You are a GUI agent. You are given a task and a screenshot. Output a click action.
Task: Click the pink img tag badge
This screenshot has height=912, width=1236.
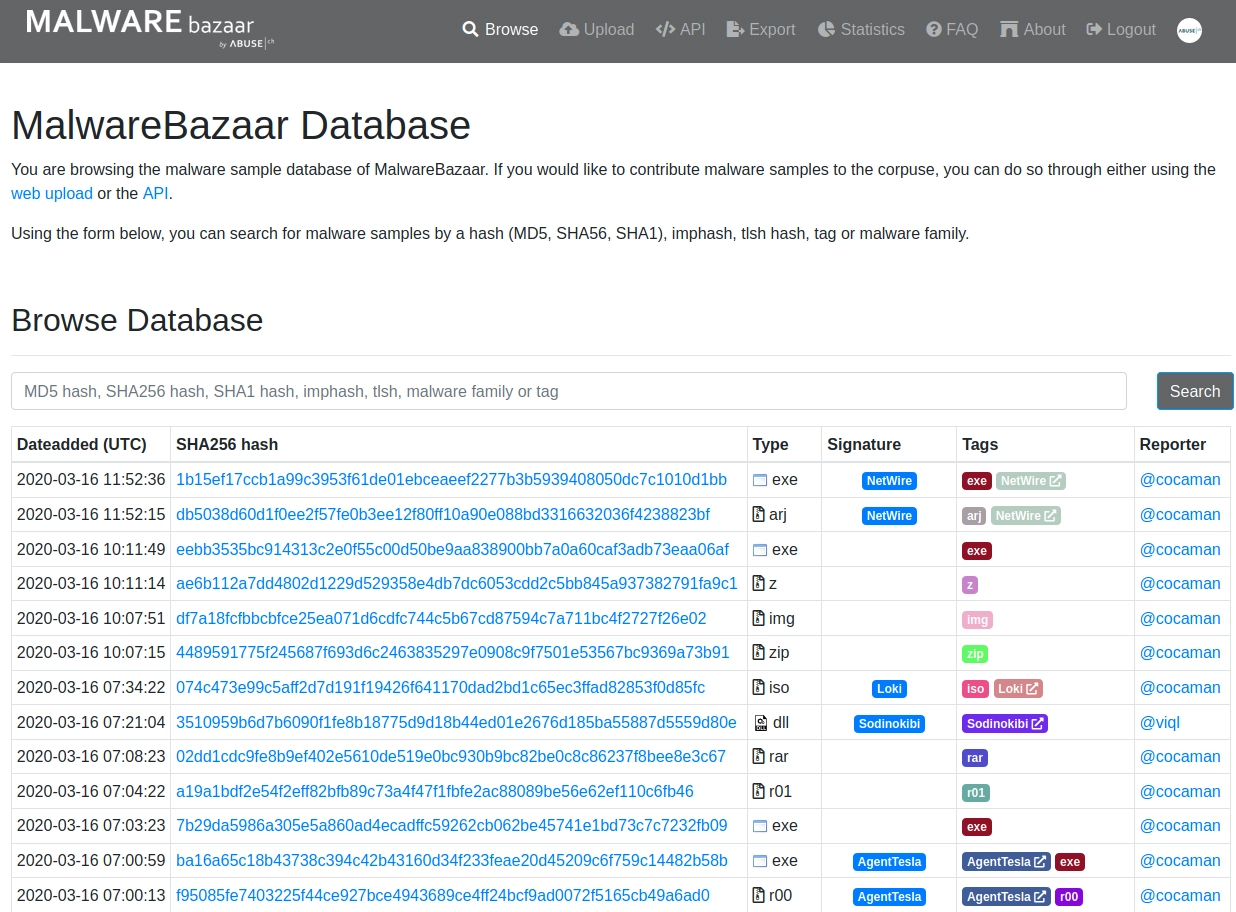pyautogui.click(x=977, y=620)
